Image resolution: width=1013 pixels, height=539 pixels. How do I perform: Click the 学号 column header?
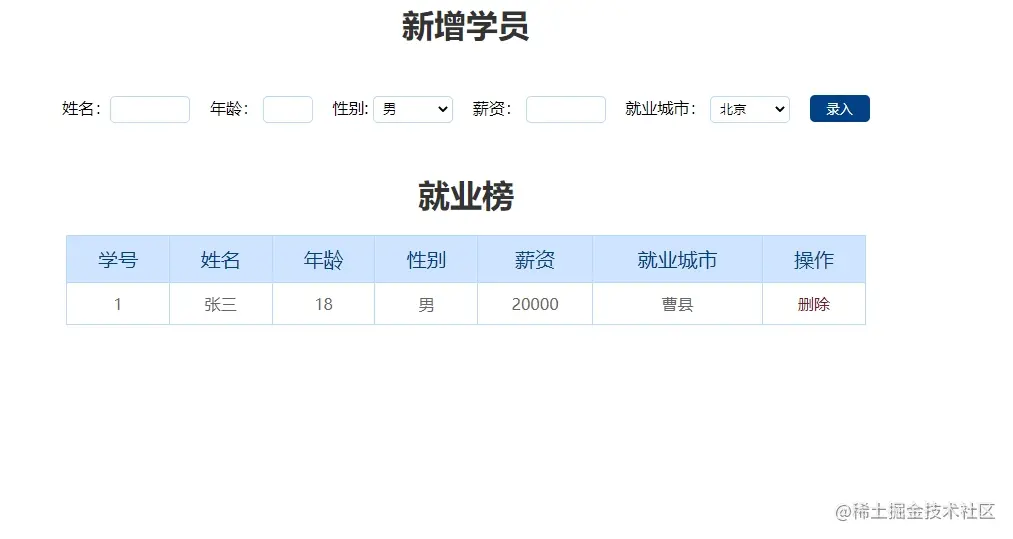point(118,260)
